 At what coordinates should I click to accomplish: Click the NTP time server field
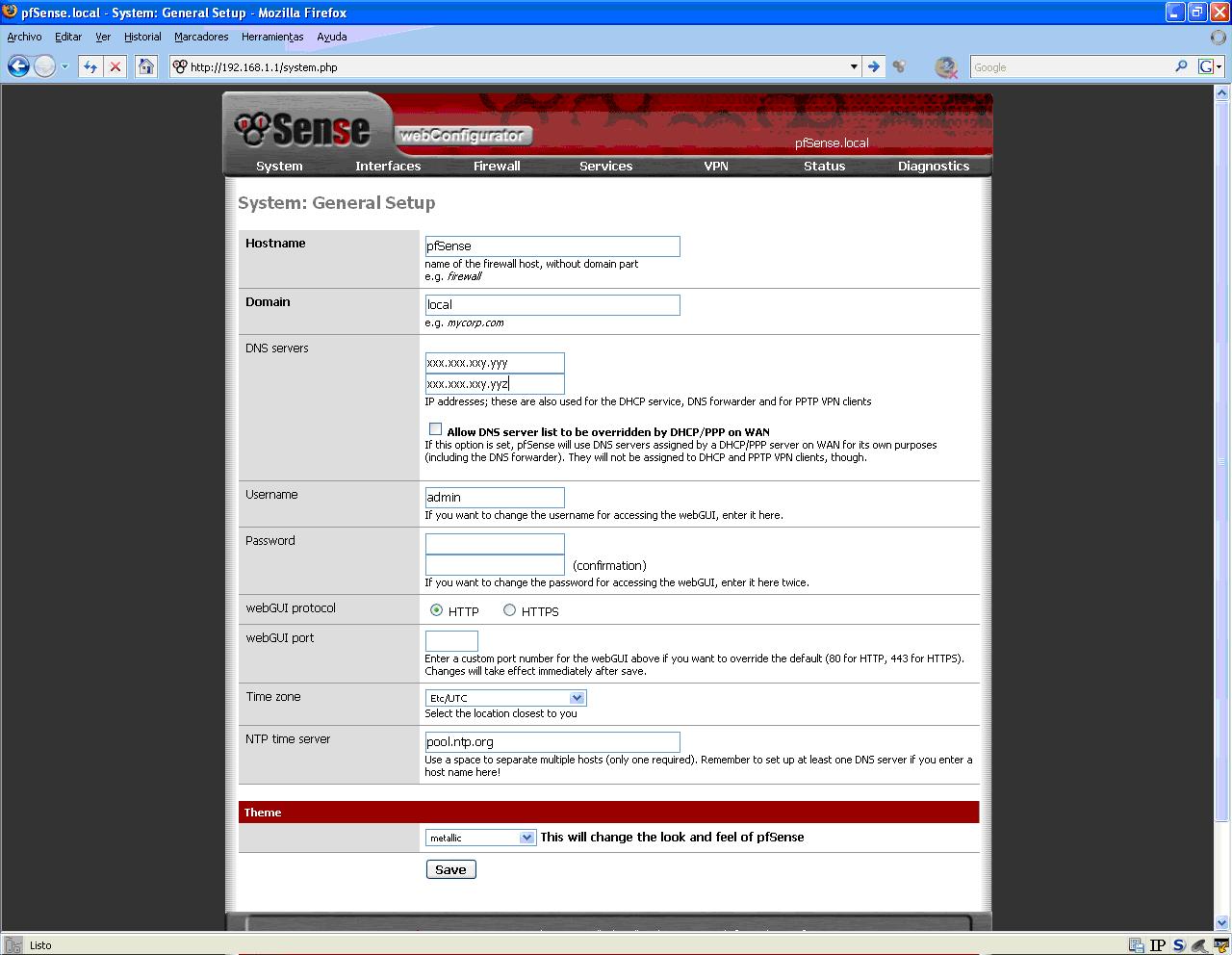552,742
